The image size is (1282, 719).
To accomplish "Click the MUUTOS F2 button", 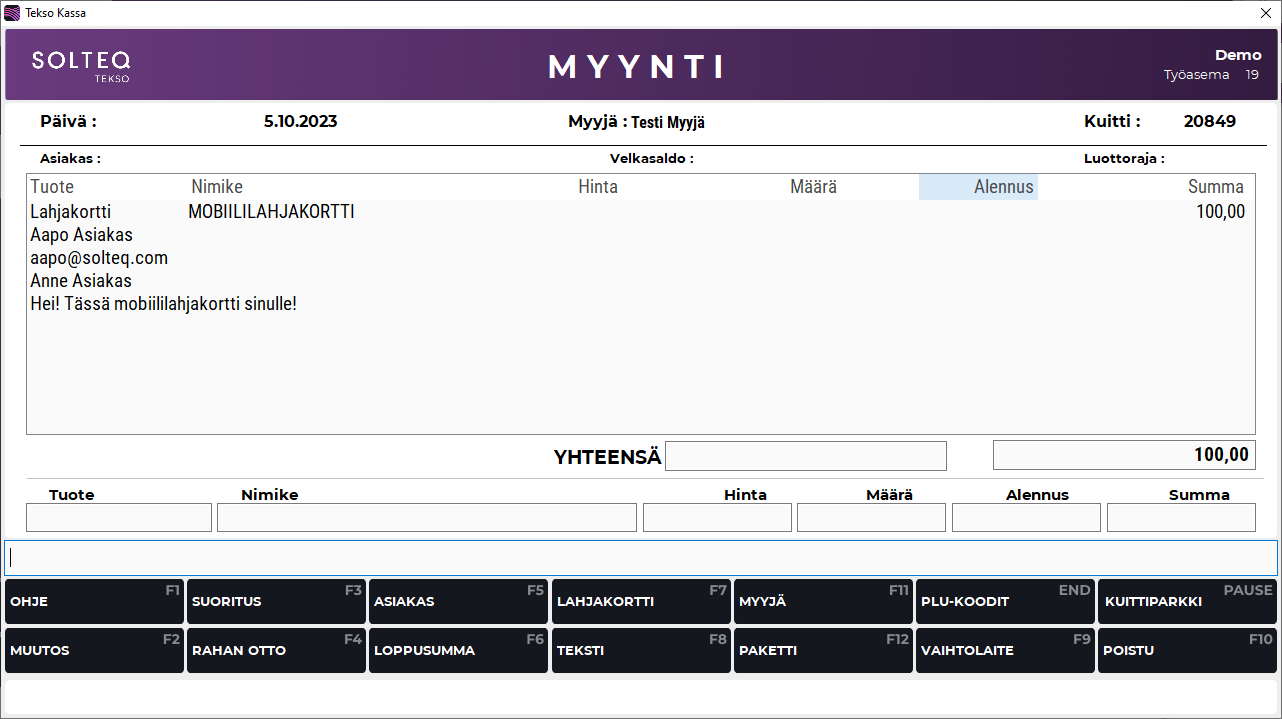I will point(94,650).
